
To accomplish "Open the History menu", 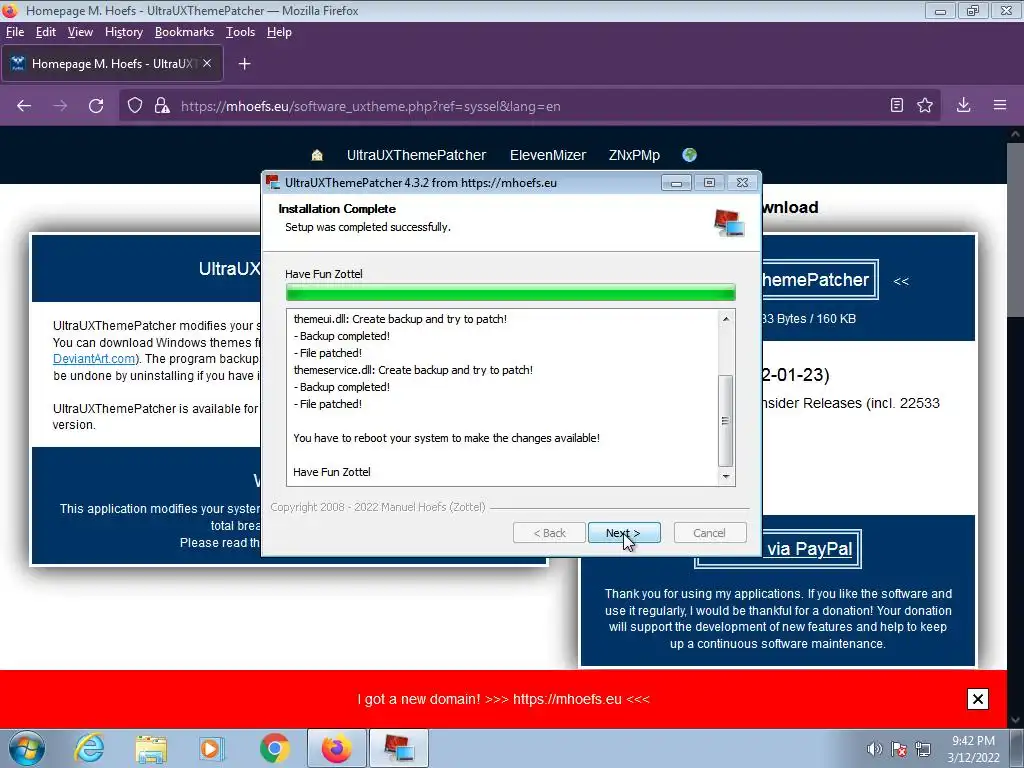I will tap(123, 32).
